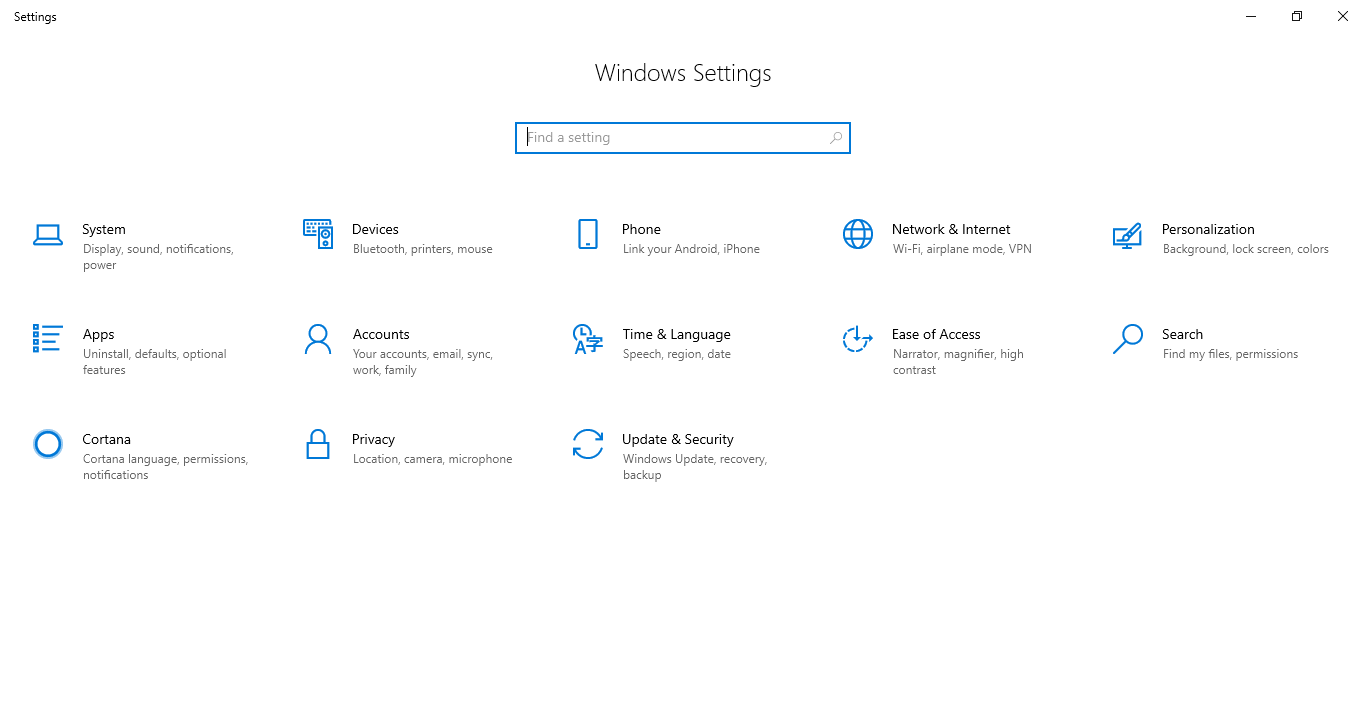Open Network & Internet globe icon
The image size is (1366, 721).
point(858,234)
